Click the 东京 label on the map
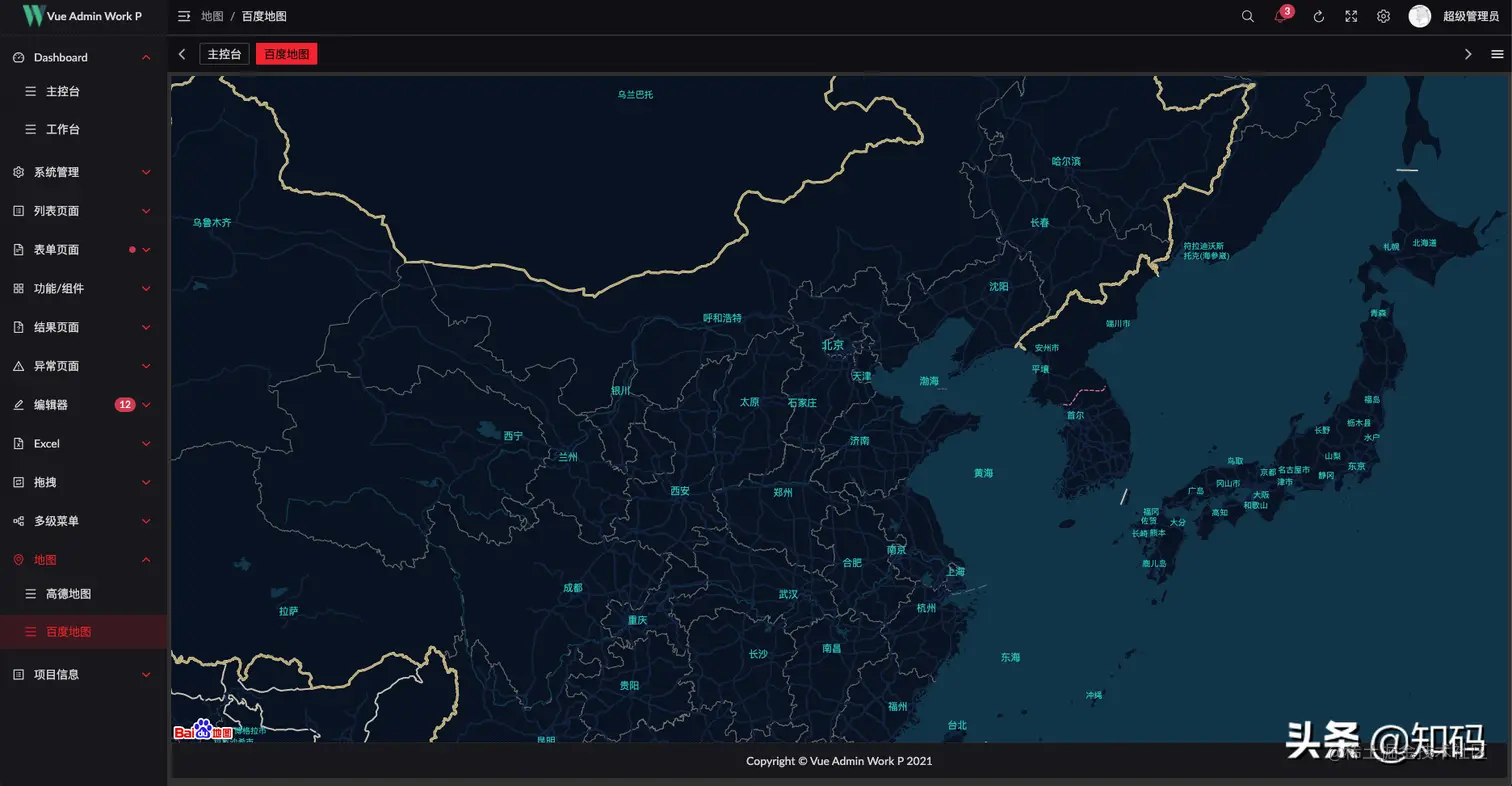Image resolution: width=1512 pixels, height=786 pixels. click(x=1356, y=467)
